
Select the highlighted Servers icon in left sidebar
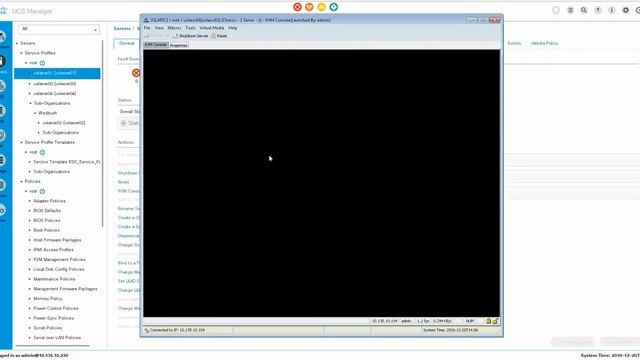coord(3,62)
